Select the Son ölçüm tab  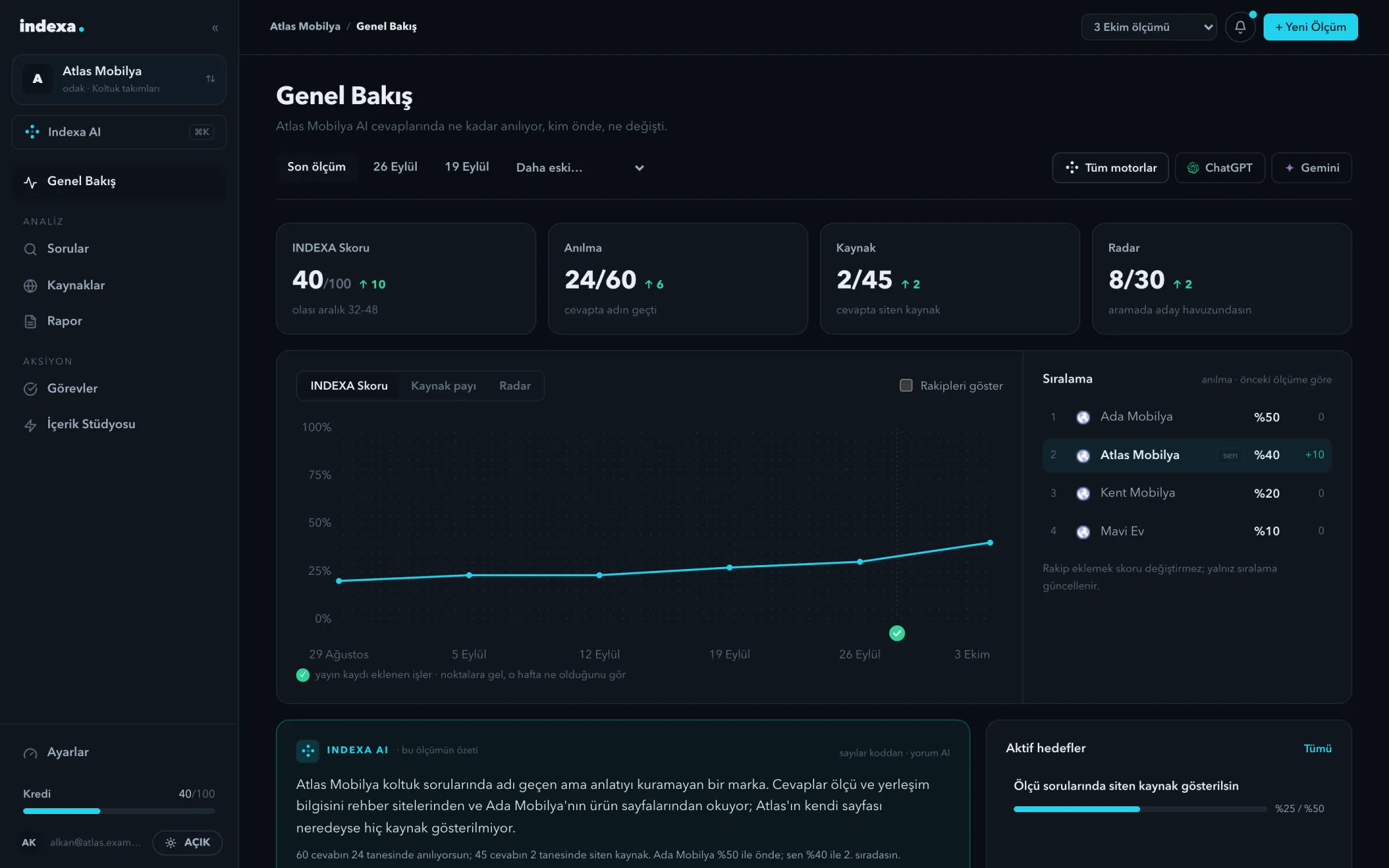[316, 167]
